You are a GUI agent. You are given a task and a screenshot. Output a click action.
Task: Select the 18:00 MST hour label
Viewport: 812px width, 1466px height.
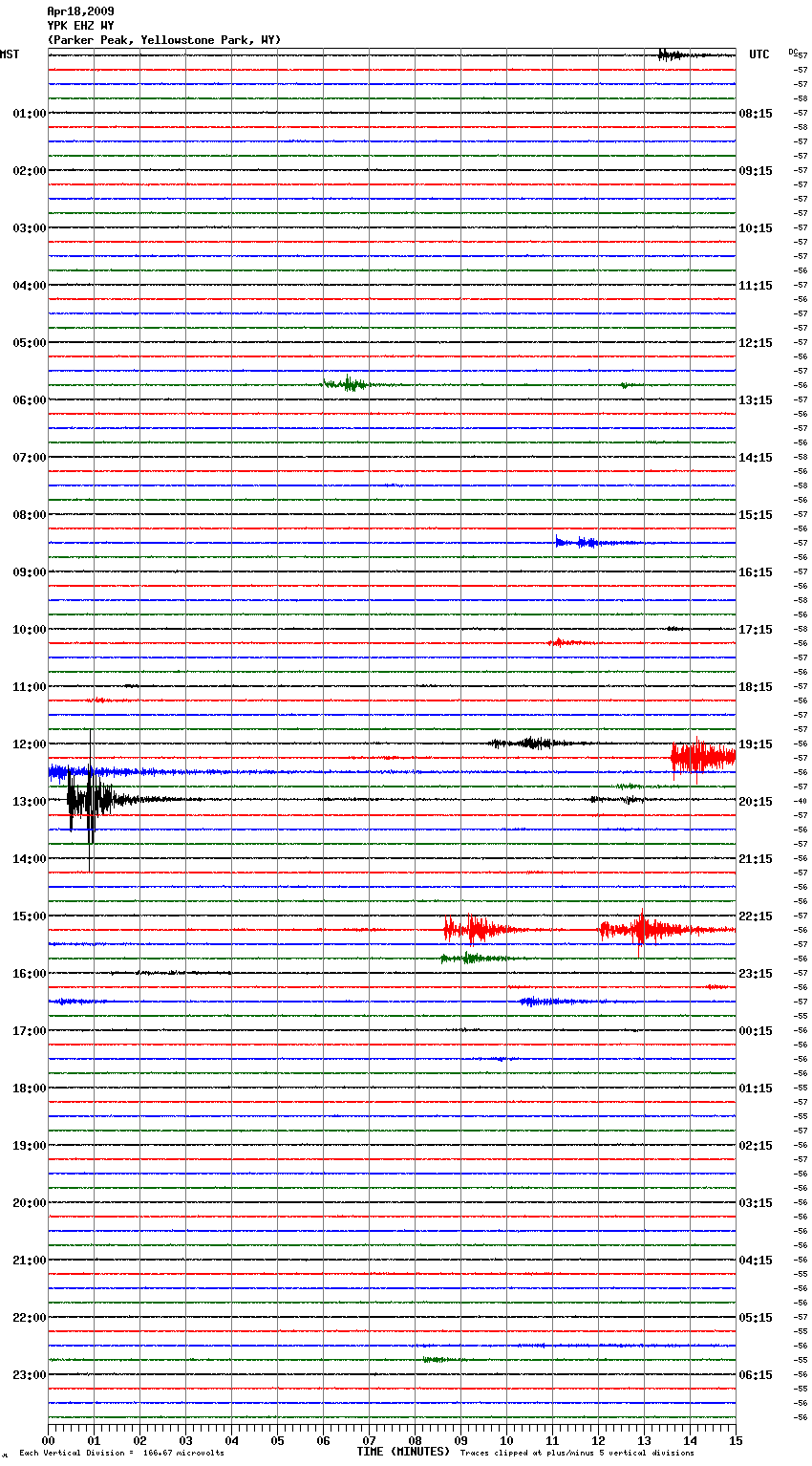point(29,1089)
